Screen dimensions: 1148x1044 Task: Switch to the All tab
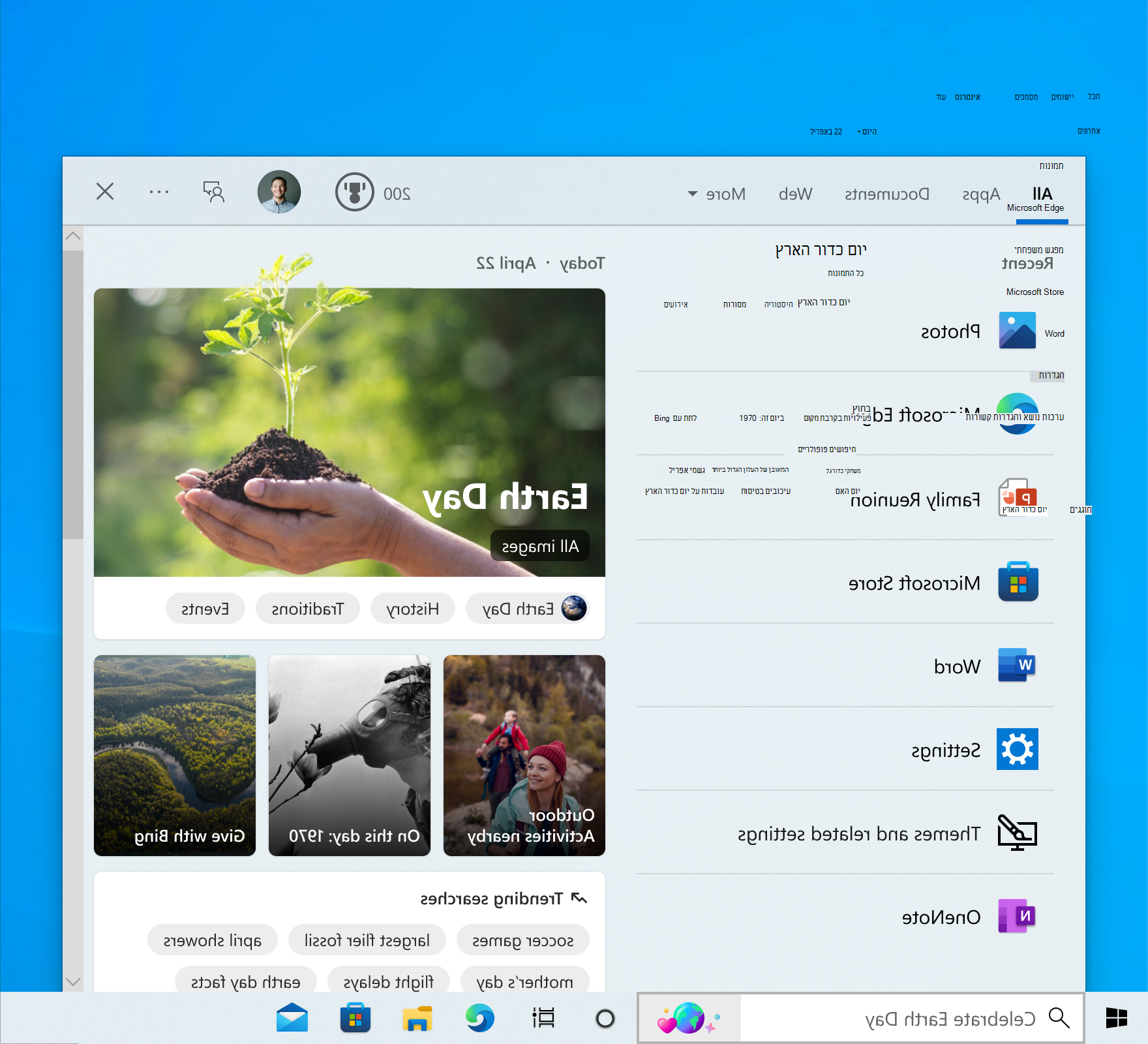click(1042, 194)
